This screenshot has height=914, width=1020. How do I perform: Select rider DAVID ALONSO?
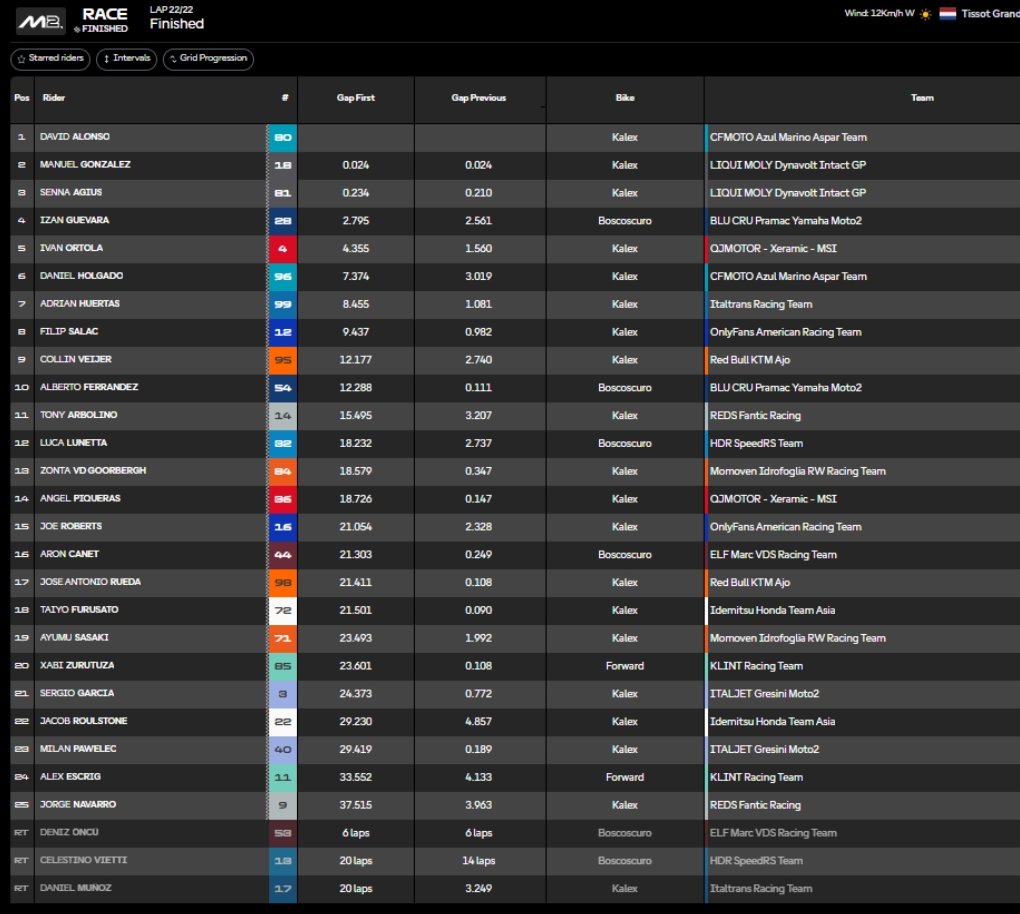(x=75, y=137)
